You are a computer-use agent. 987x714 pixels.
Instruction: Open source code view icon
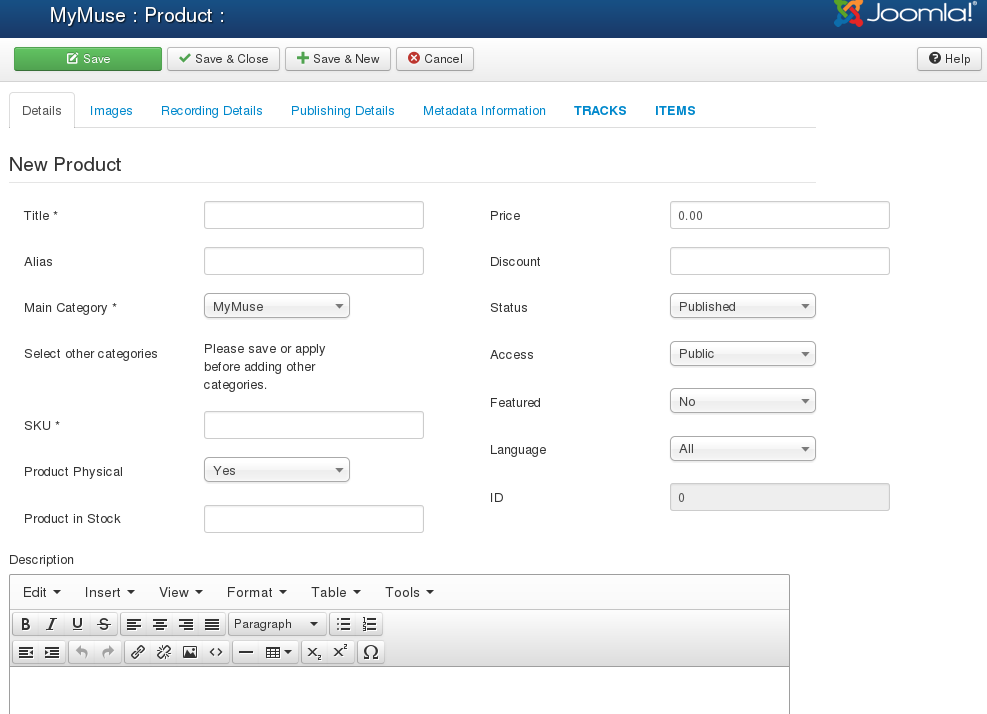pos(216,652)
